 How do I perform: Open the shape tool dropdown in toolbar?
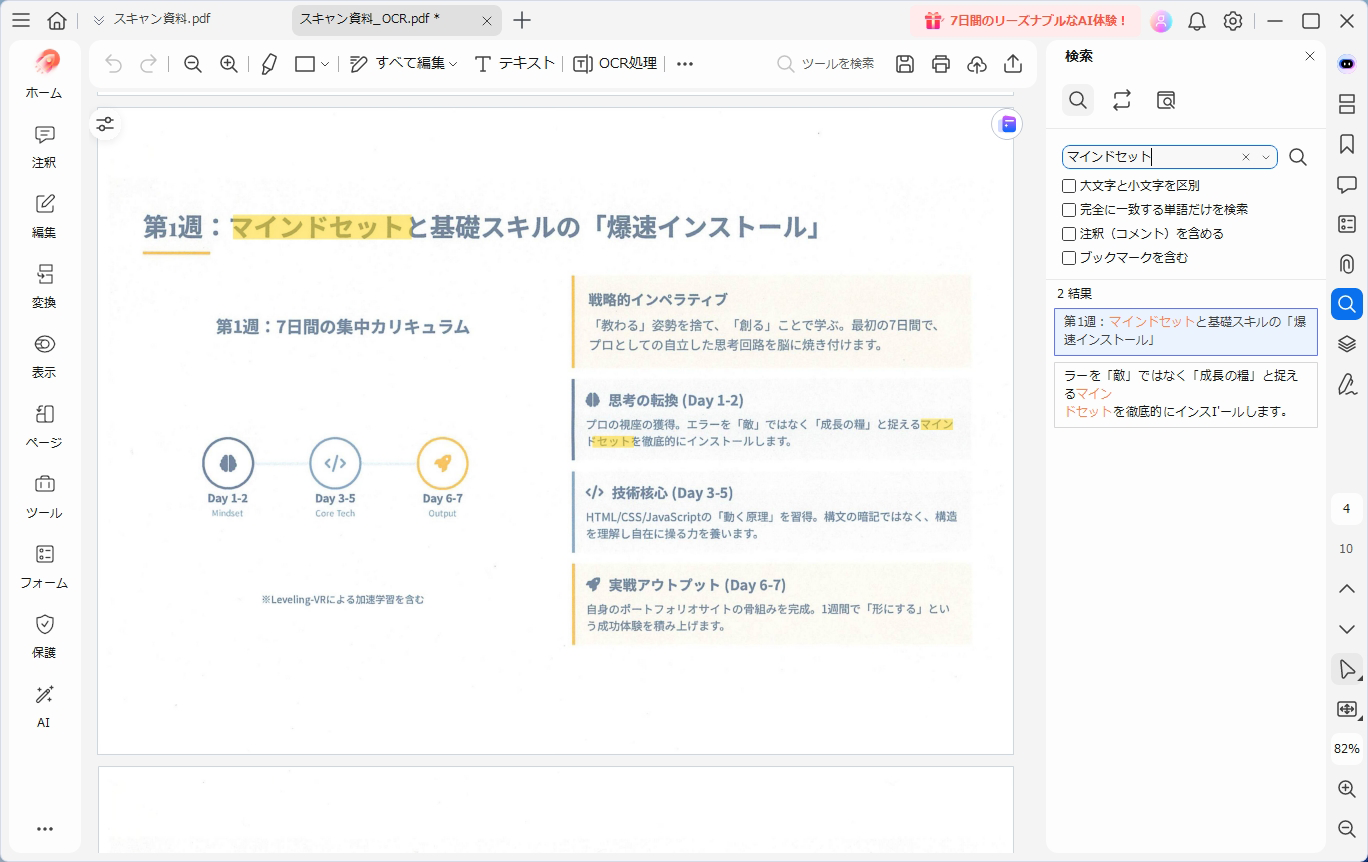tap(325, 63)
